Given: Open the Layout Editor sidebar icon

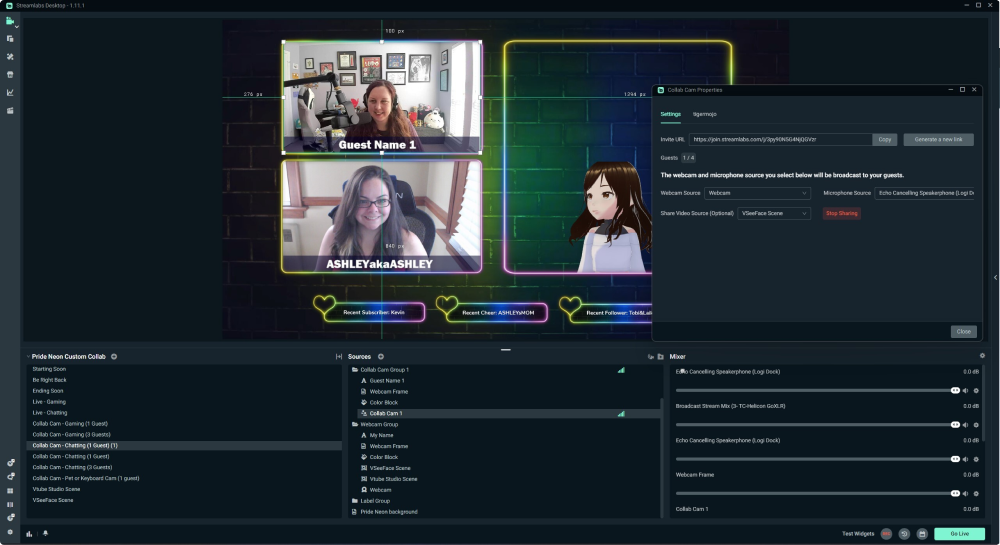Looking at the screenshot, I should pyautogui.click(x=10, y=39).
